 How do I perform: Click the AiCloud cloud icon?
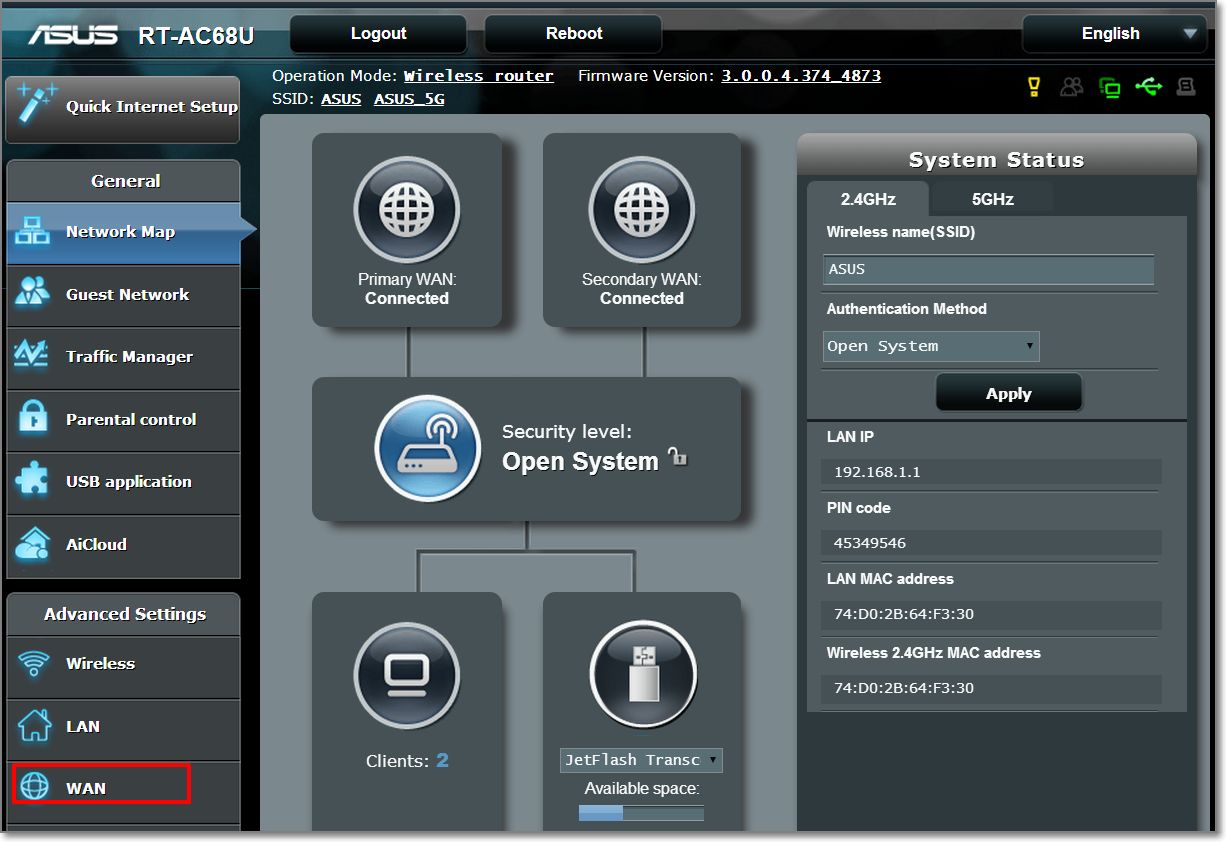pos(33,544)
